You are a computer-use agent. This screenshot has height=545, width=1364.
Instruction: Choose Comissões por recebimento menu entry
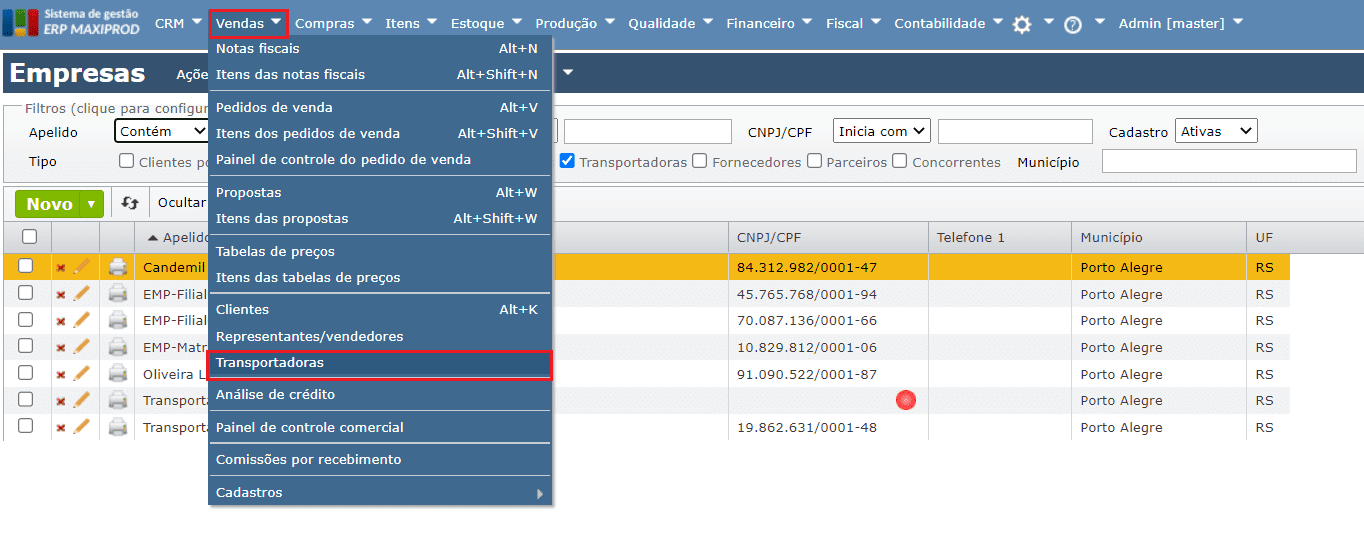coord(380,460)
